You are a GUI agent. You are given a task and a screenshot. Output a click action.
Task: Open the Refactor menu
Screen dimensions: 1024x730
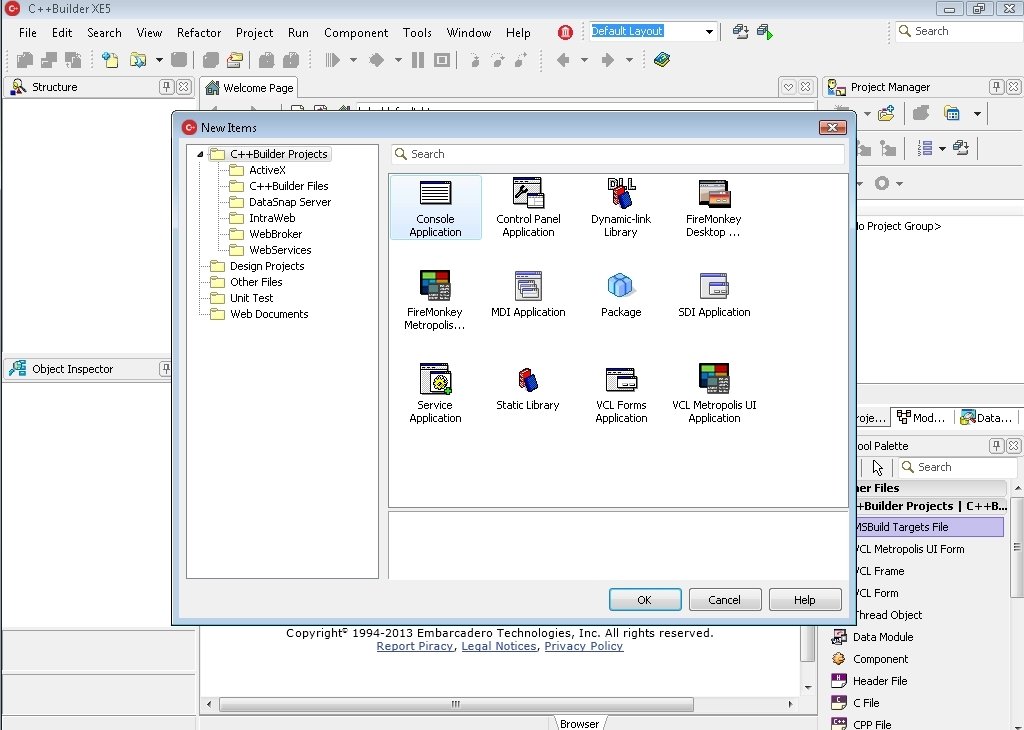click(x=199, y=33)
